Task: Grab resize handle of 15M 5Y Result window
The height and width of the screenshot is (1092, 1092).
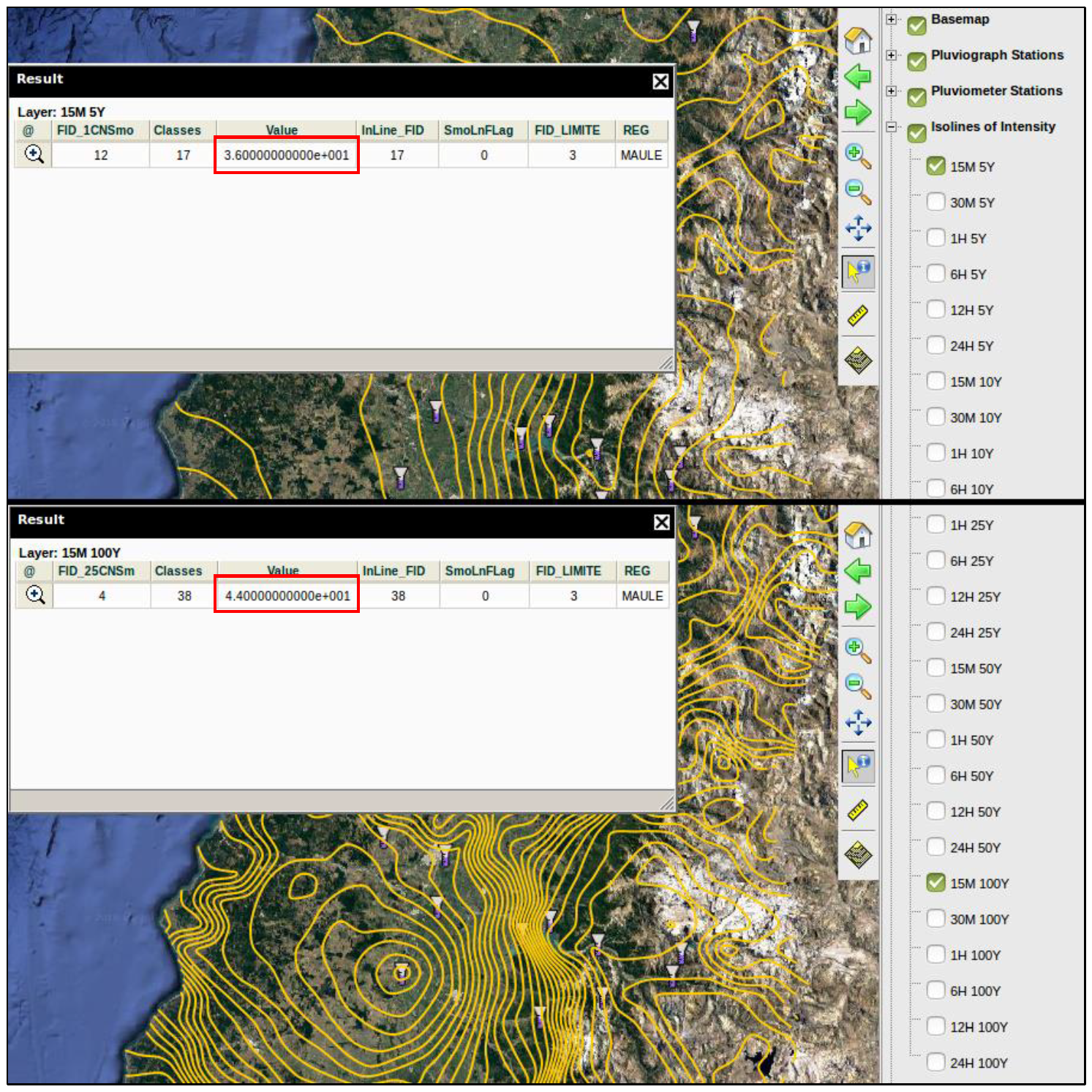Action: click(666, 362)
